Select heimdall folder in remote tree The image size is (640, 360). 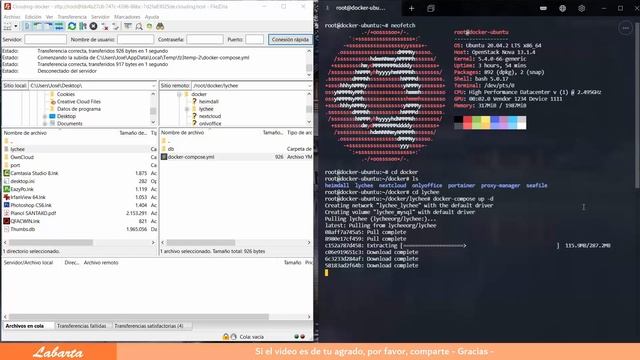(x=209, y=102)
